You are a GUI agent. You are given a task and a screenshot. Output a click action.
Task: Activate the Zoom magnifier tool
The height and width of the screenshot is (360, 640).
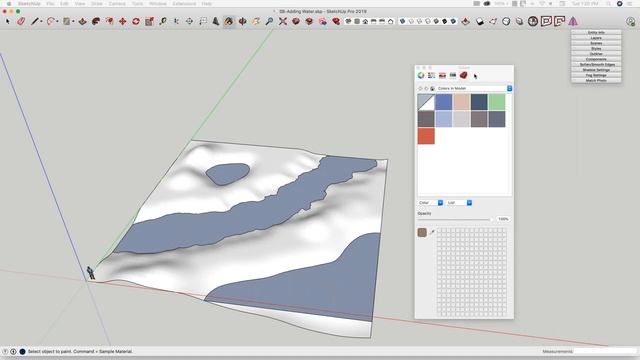269,21
